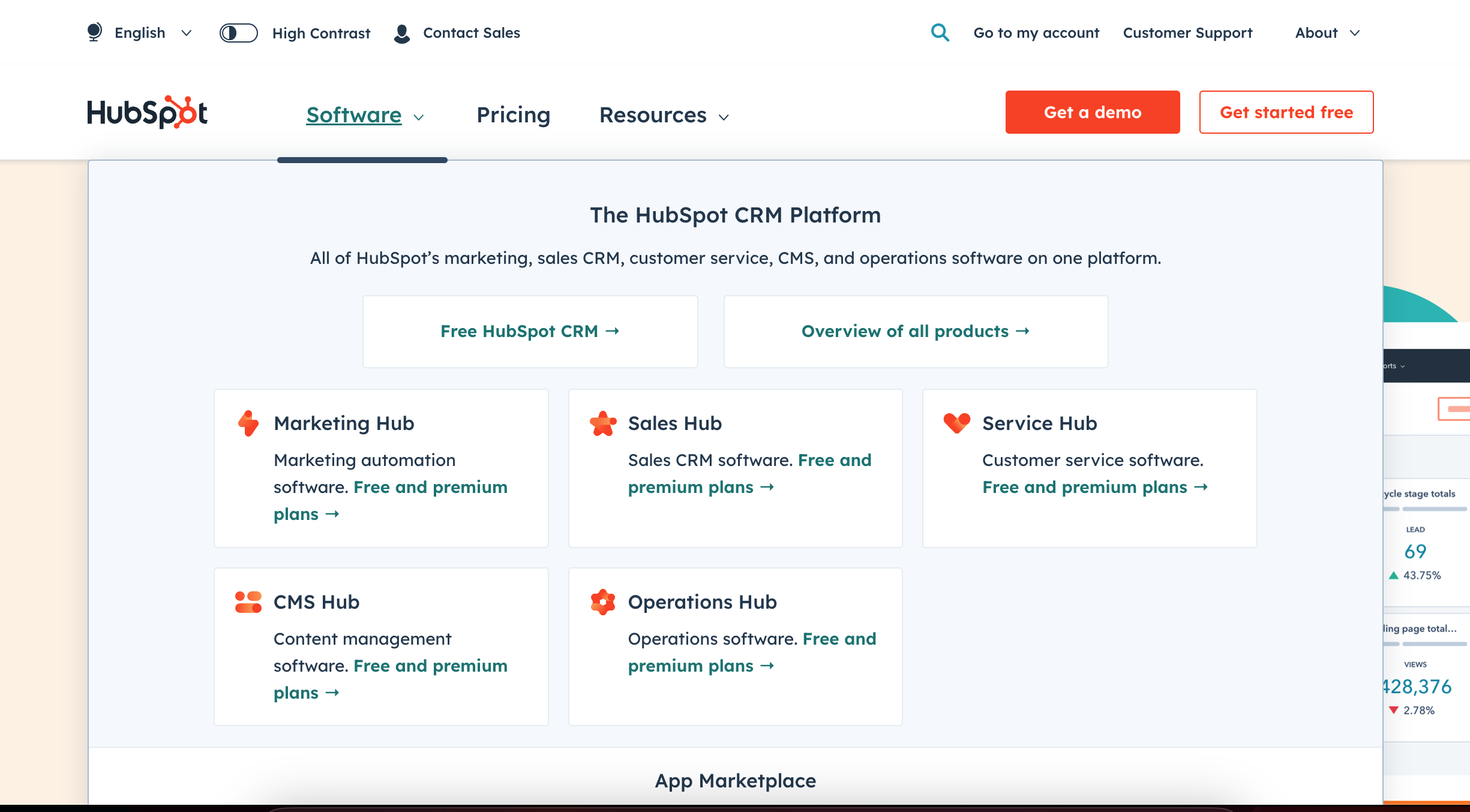Click the HubSpot logo

point(148,112)
